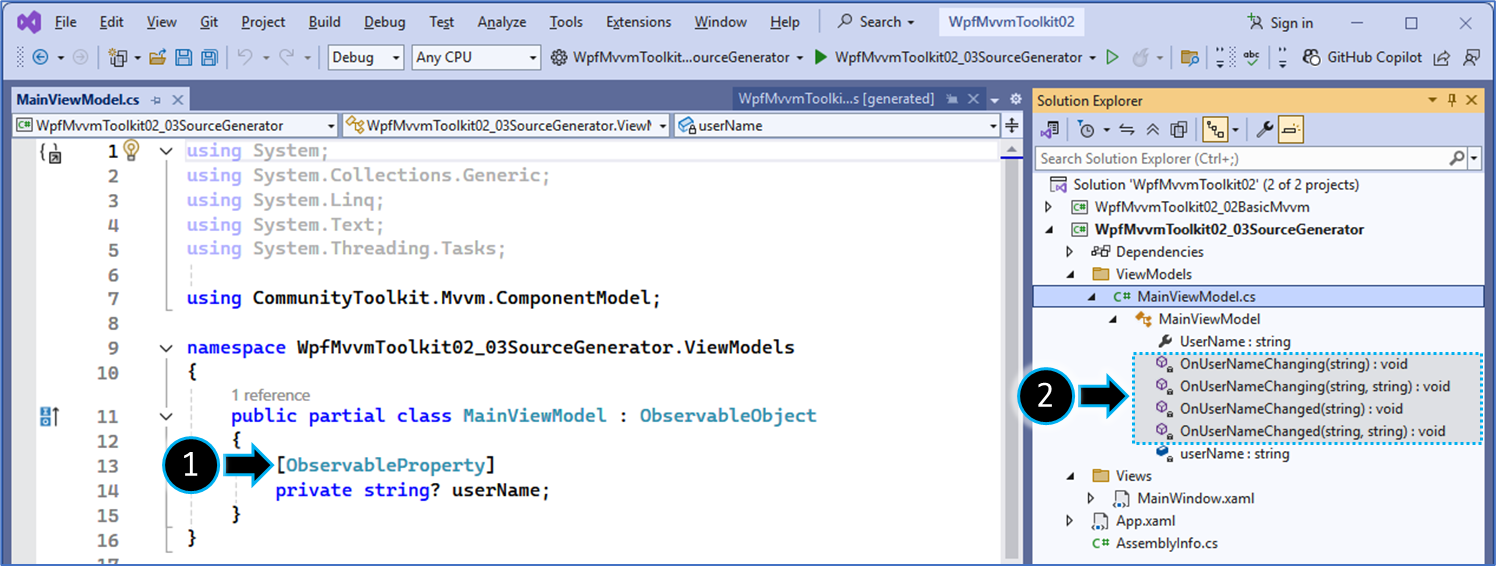Viewport: 1496px width, 566px height.
Task: Open the Properties wrench icon in Solution Explorer
Action: (1264, 129)
